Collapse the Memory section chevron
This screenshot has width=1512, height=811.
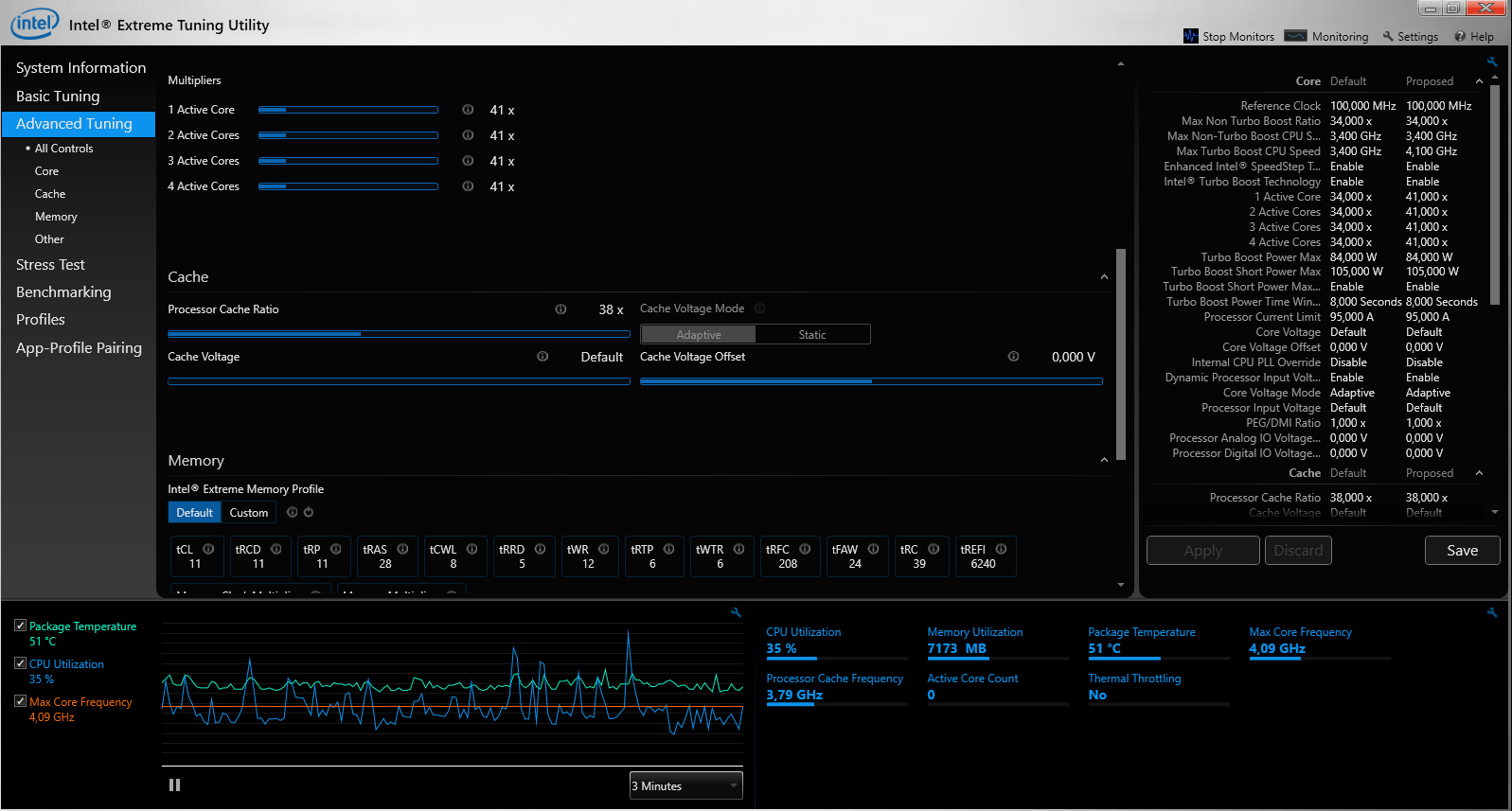[1104, 461]
